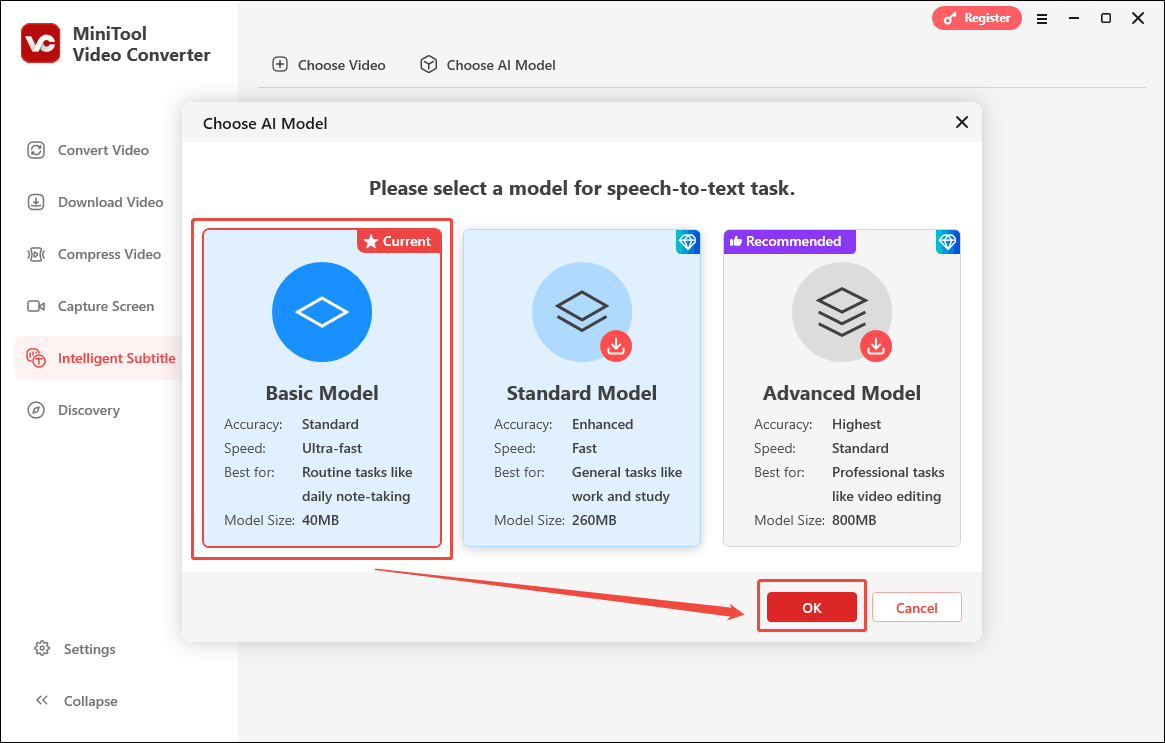1165x743 pixels.
Task: Collapse the left sidebar
Action: tap(76, 701)
